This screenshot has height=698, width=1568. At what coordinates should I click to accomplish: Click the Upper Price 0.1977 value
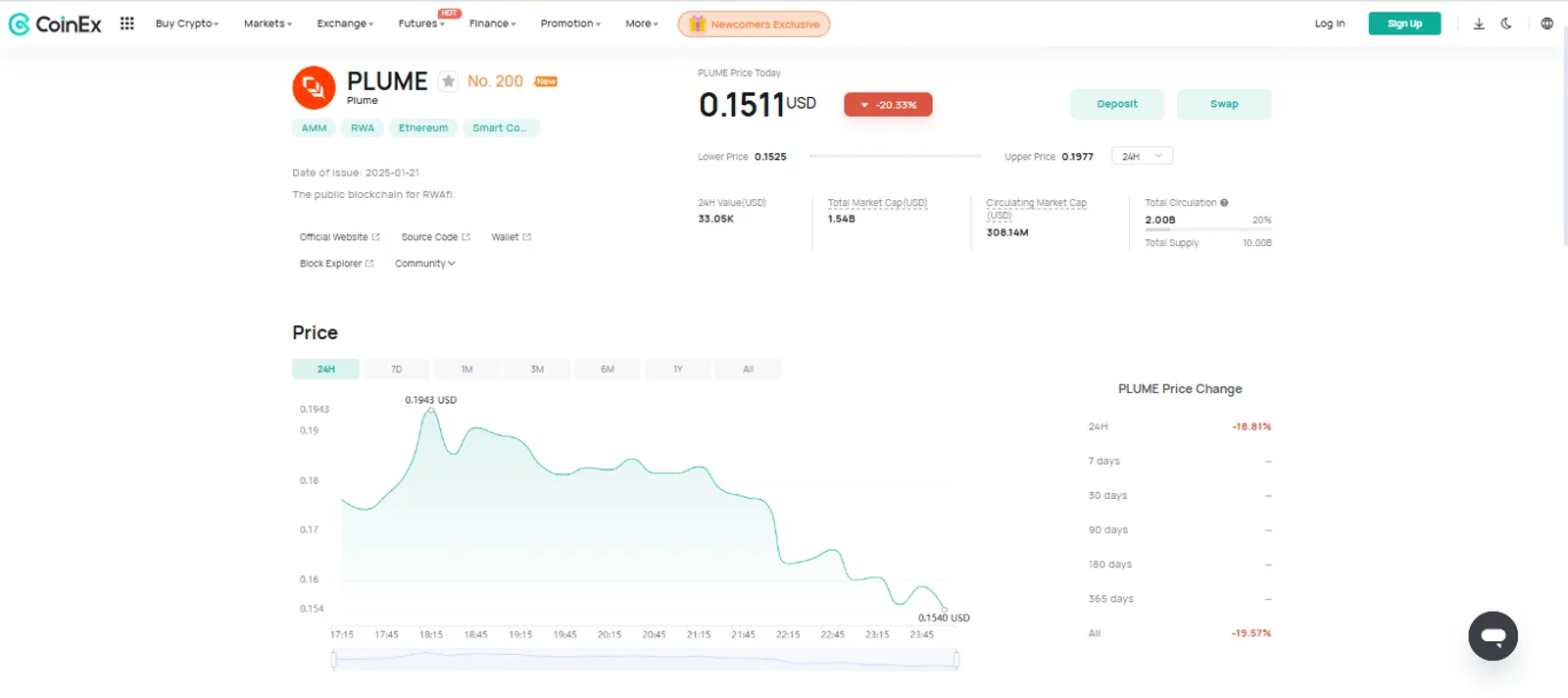(x=1077, y=157)
